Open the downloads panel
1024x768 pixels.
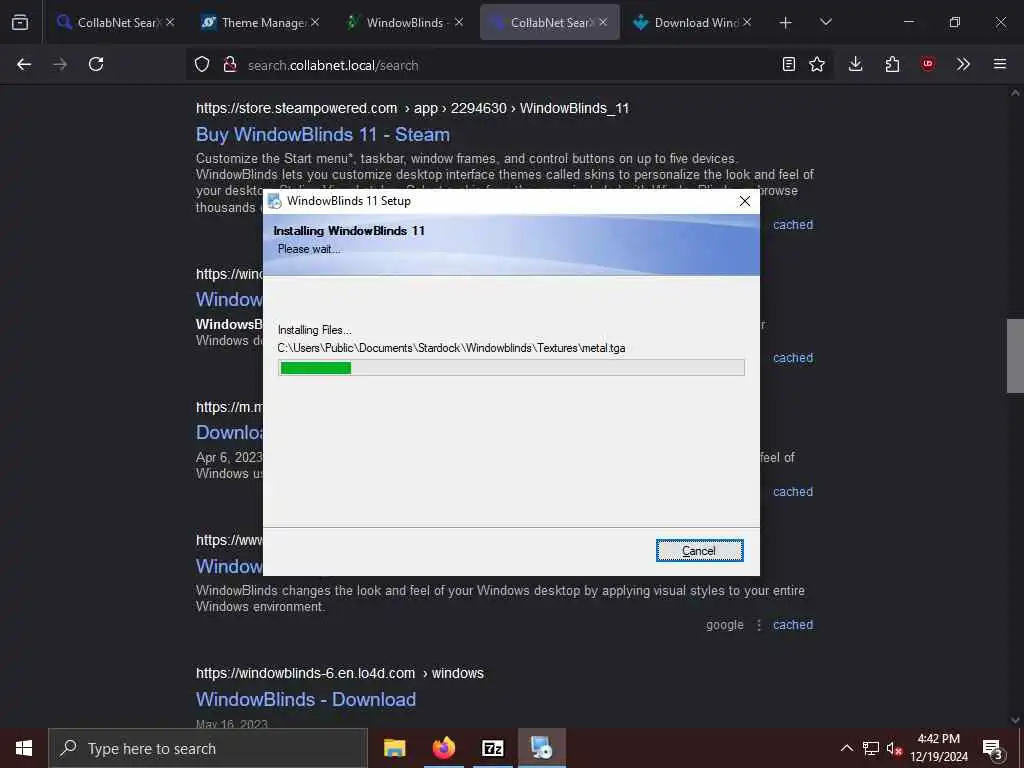(x=856, y=64)
